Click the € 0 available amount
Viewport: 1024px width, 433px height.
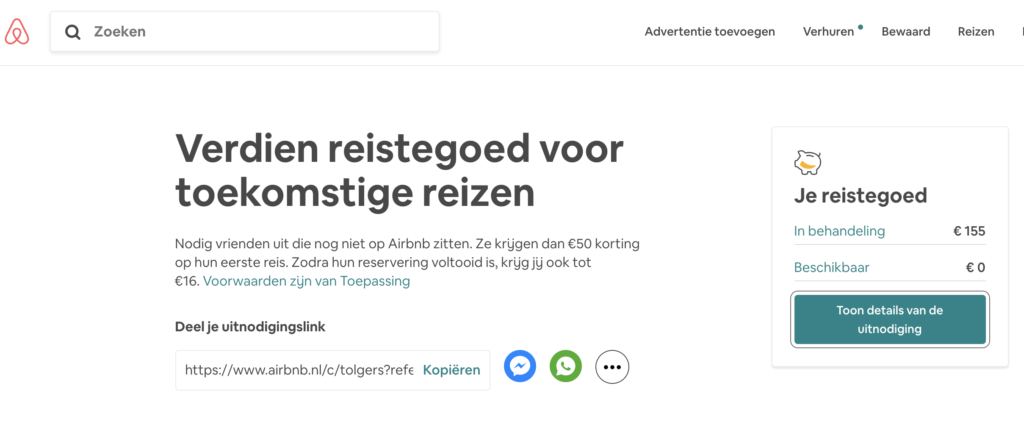976,267
